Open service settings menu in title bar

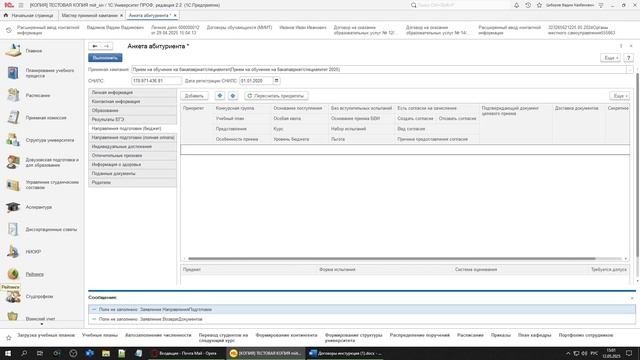click(601, 5)
